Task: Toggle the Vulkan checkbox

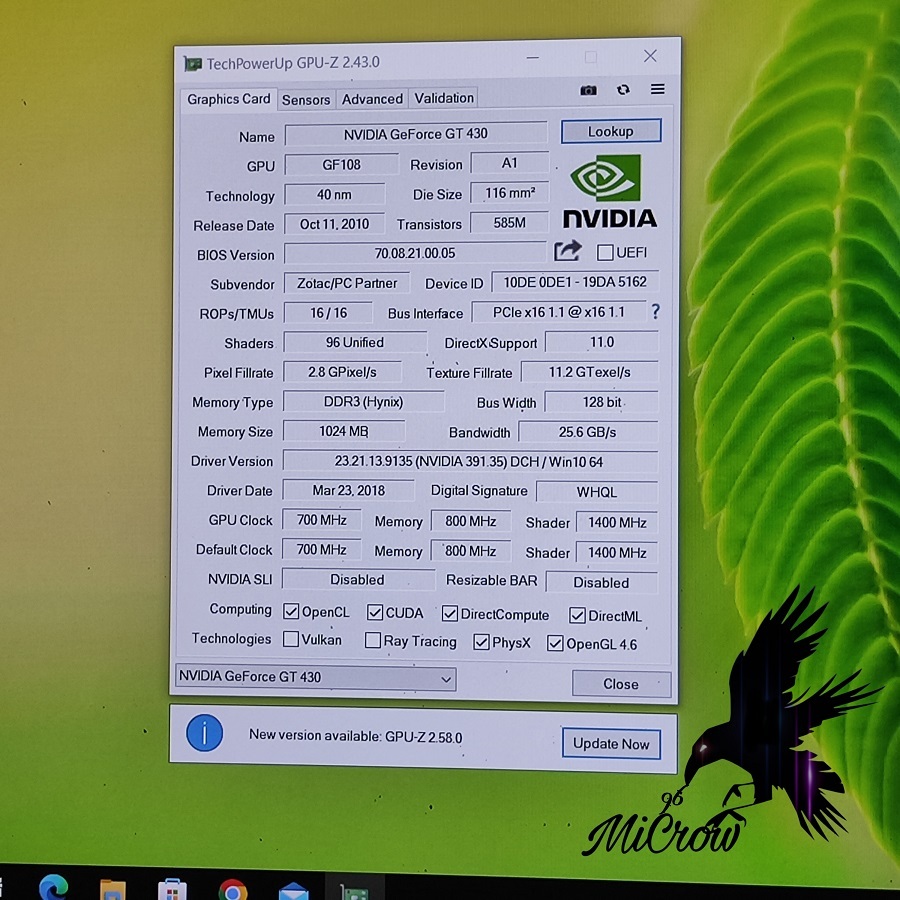Action: [x=291, y=639]
